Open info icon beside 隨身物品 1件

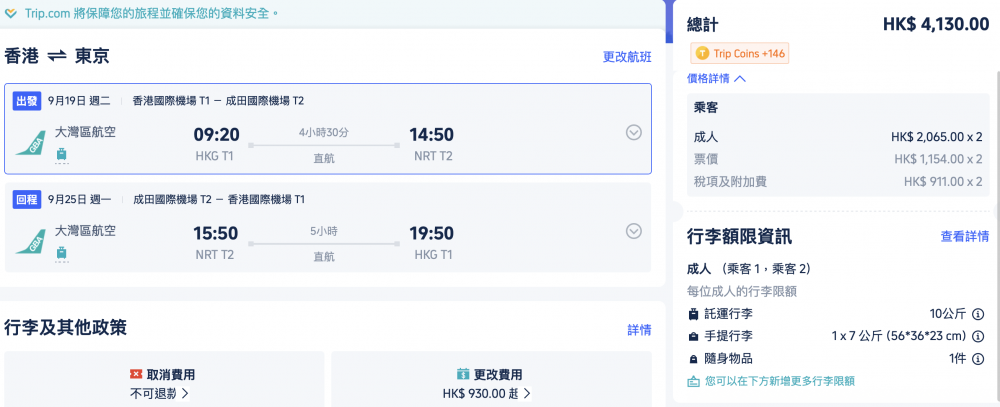coord(977,359)
